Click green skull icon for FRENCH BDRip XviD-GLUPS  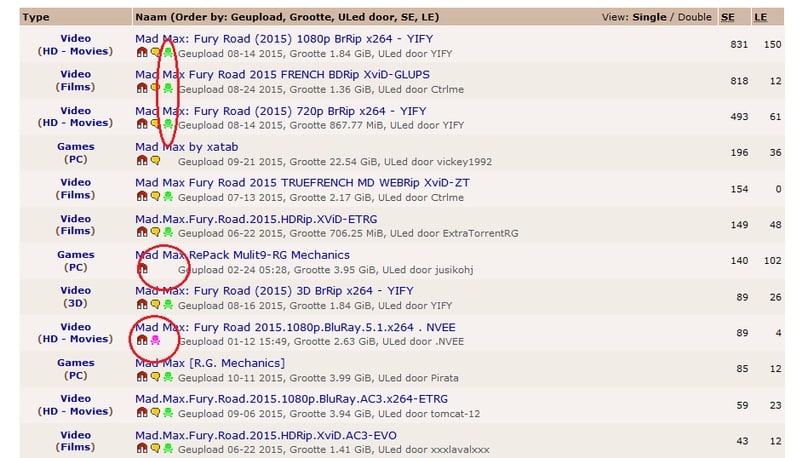168,88
